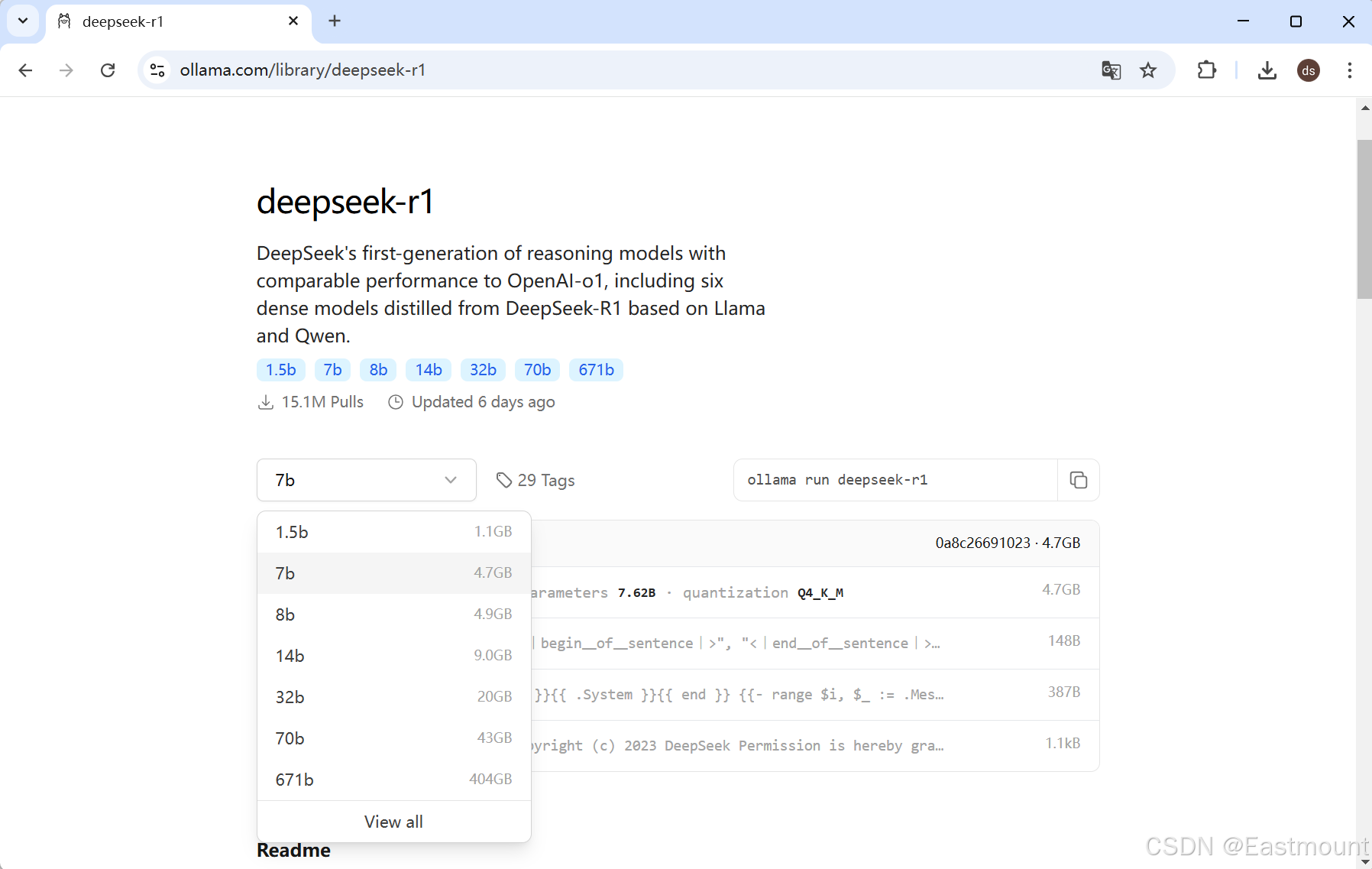This screenshot has width=1372, height=869.
Task: Select 671b 404GB from dropdown list
Action: [x=393, y=780]
